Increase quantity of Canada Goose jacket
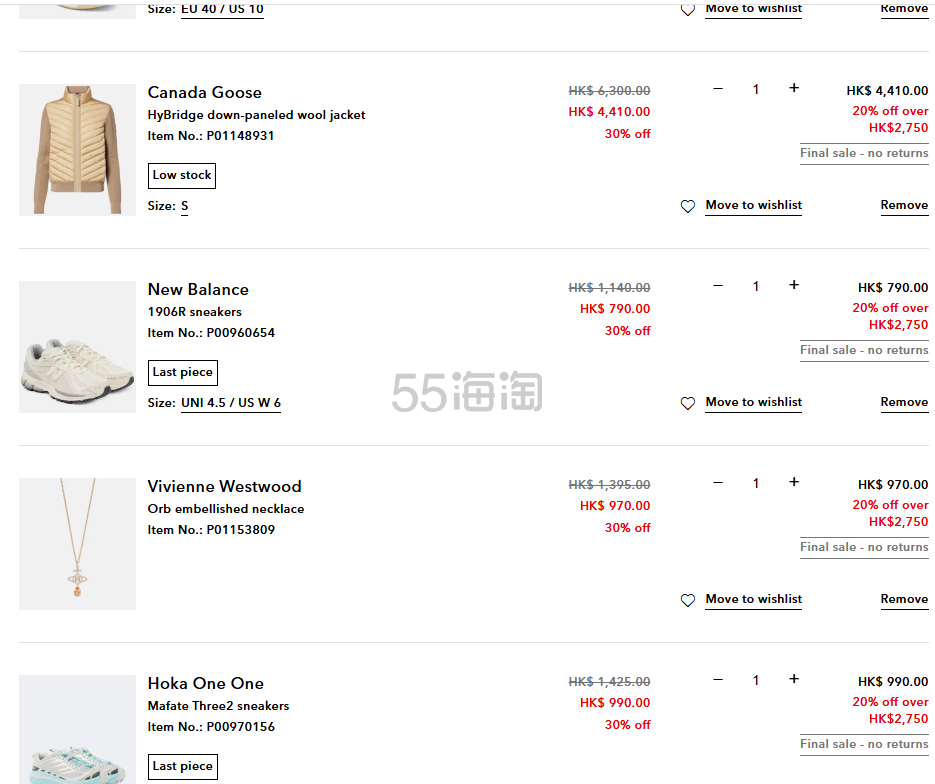Screen dimensions: 935x784 794,88
